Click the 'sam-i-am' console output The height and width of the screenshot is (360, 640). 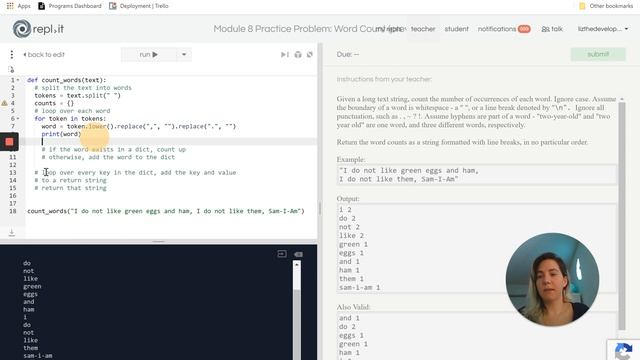point(38,356)
